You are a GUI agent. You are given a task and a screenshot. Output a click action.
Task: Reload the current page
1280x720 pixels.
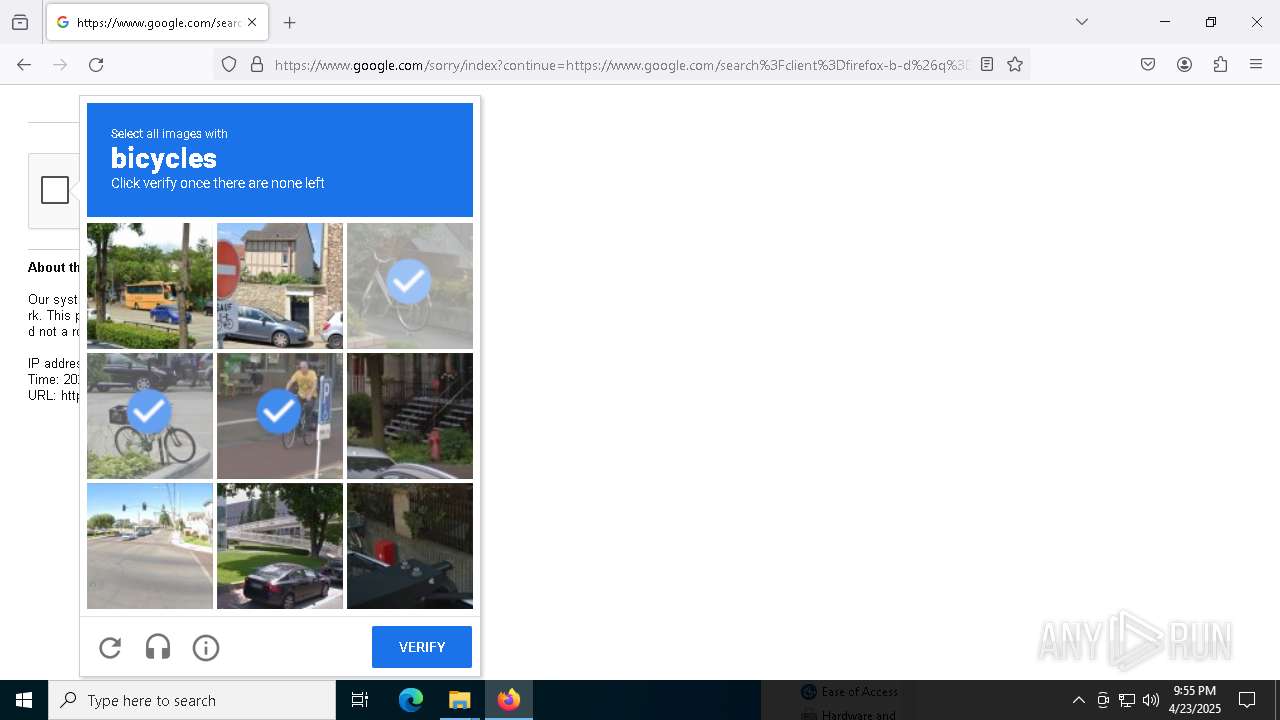pyautogui.click(x=96, y=65)
